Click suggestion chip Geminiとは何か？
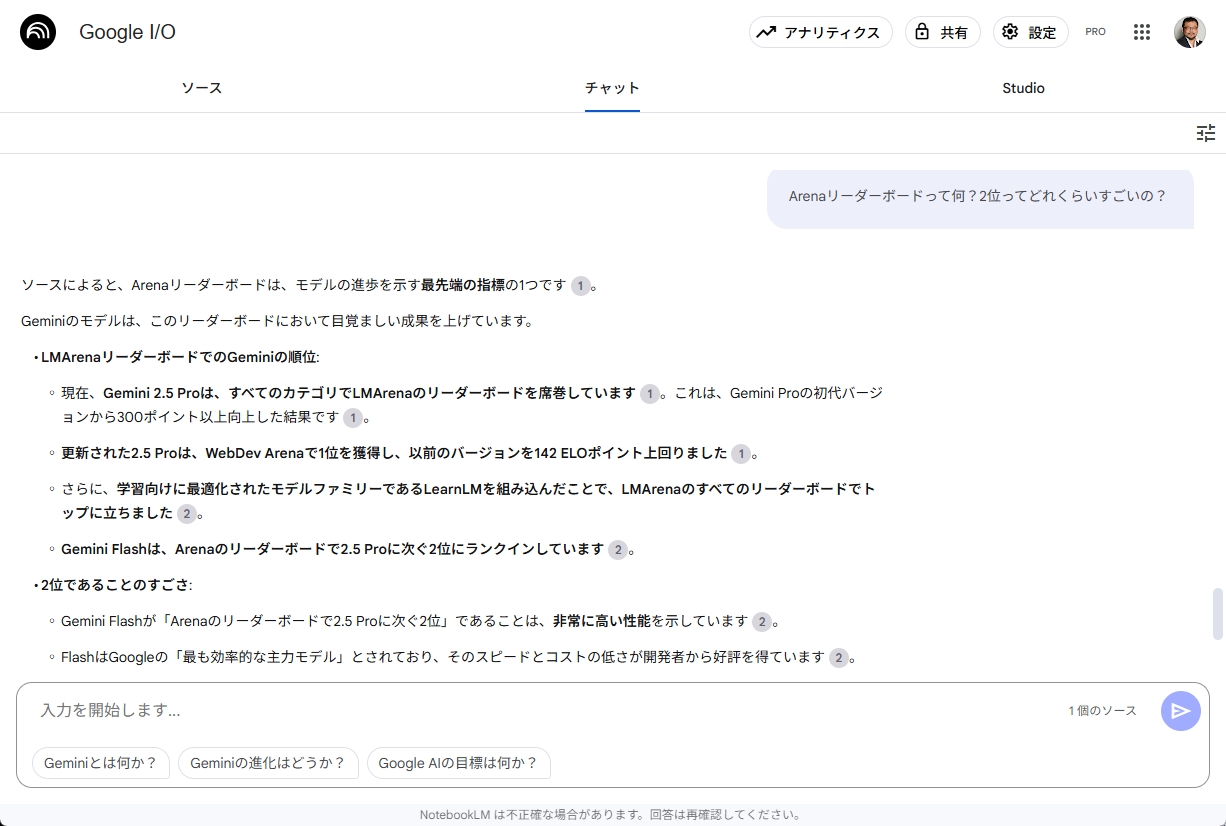The image size is (1226, 826). coord(101,763)
